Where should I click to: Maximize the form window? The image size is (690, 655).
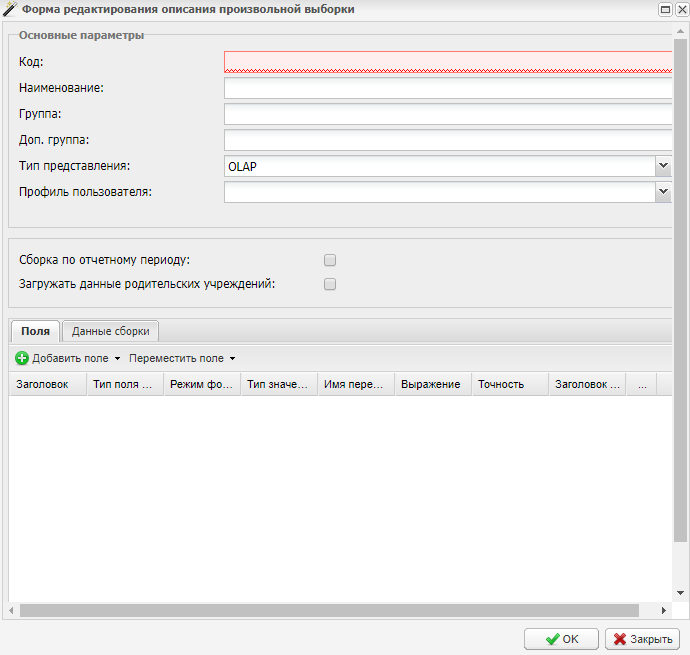click(x=665, y=9)
